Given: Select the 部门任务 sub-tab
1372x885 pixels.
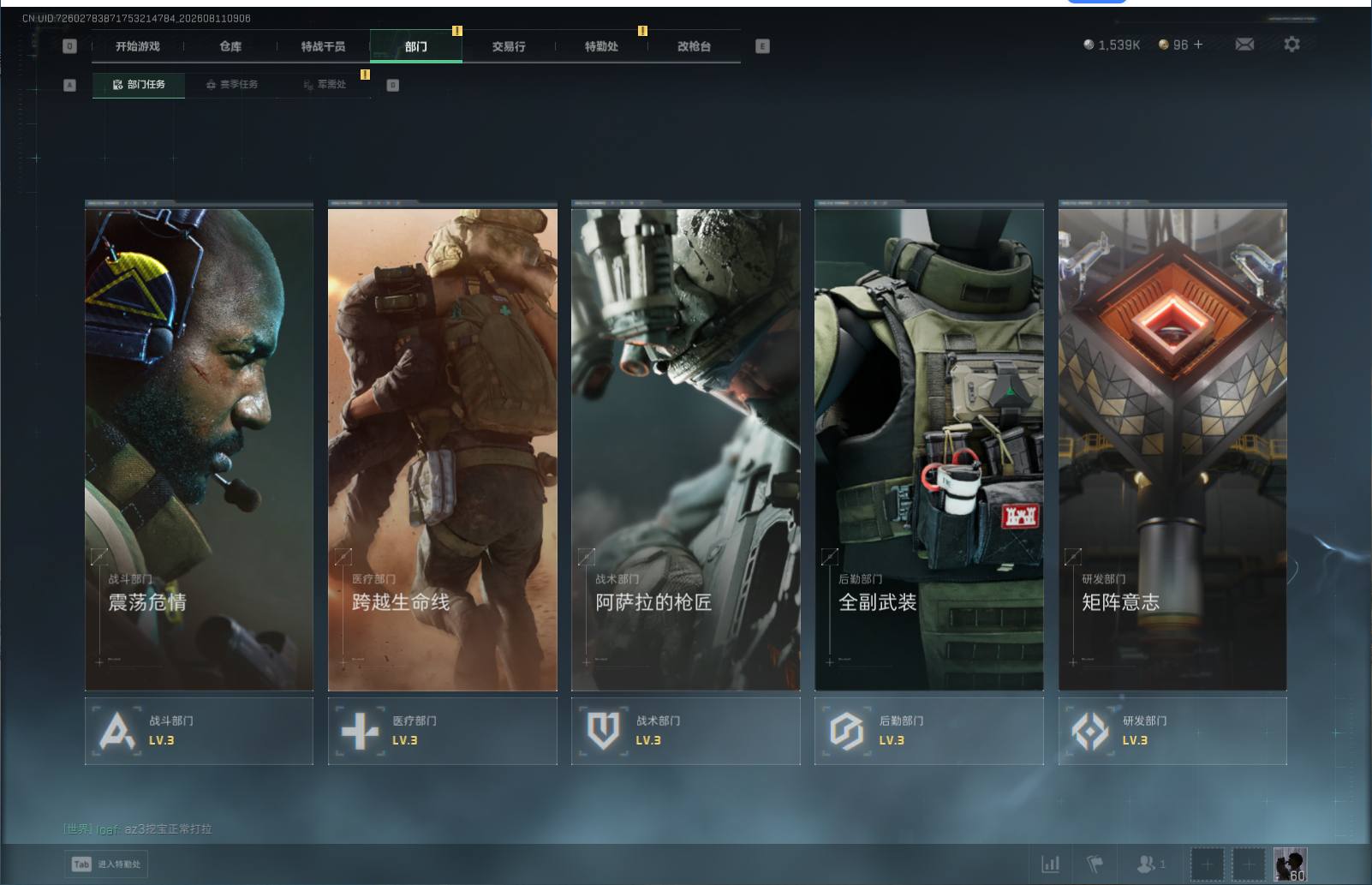Looking at the screenshot, I should (x=139, y=84).
